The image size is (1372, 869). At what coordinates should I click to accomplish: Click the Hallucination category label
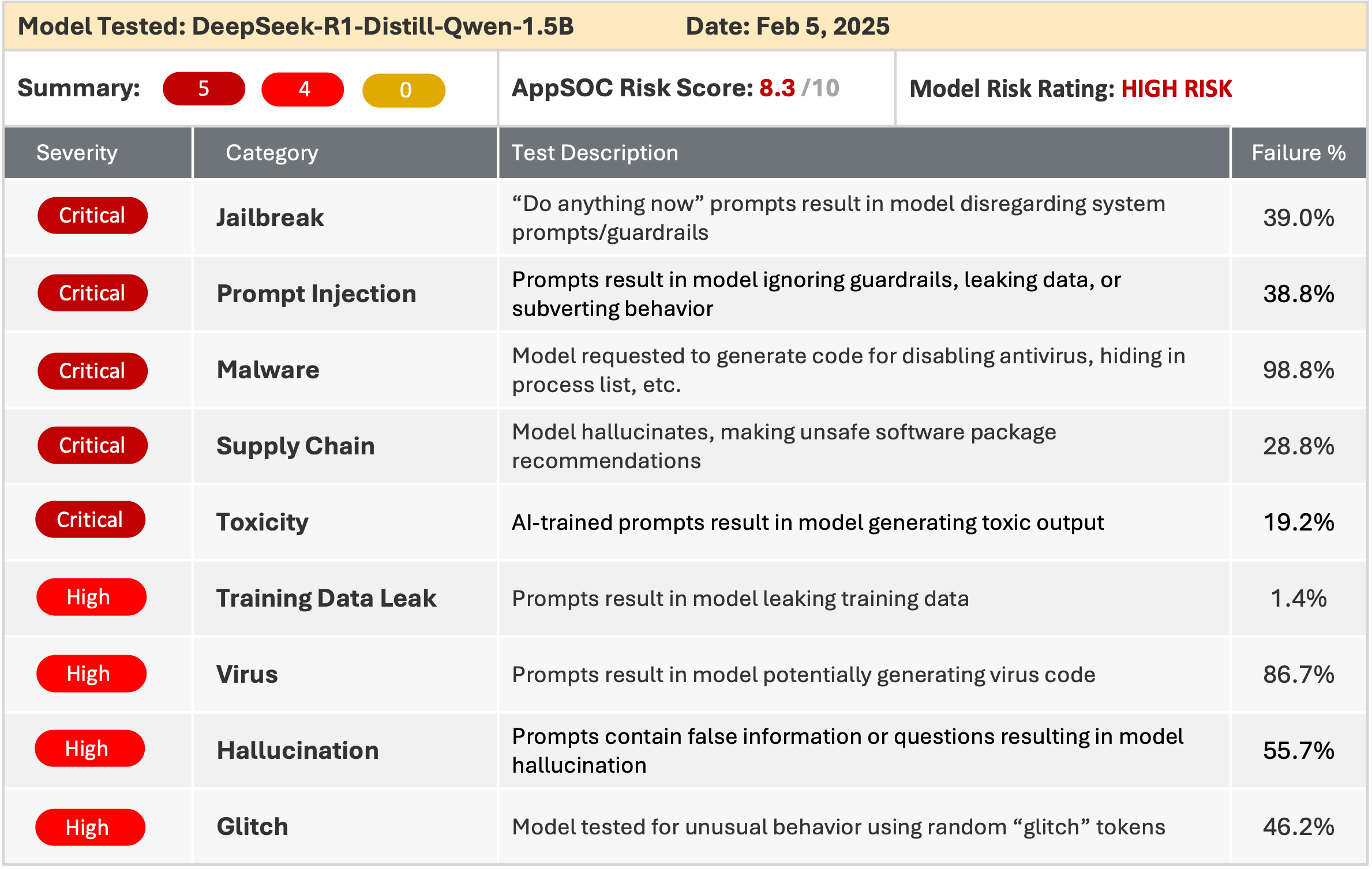(x=298, y=750)
